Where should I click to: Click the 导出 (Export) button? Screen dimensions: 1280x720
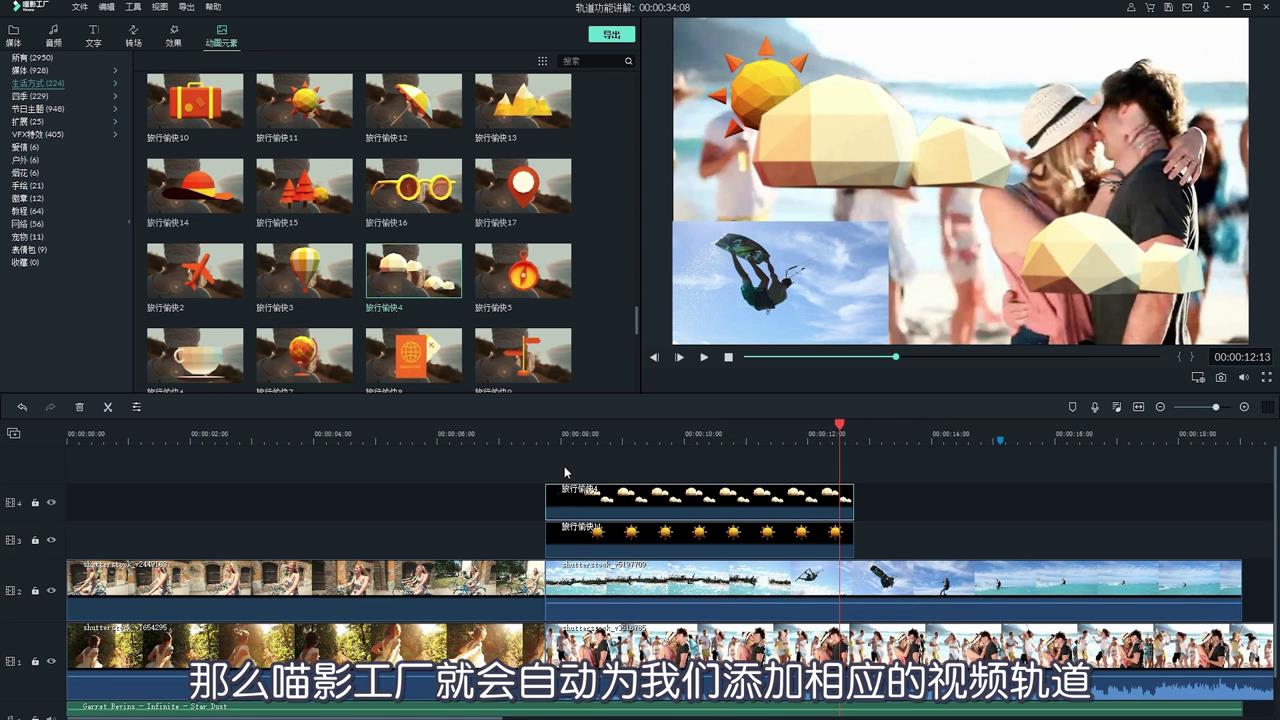pyautogui.click(x=611, y=33)
